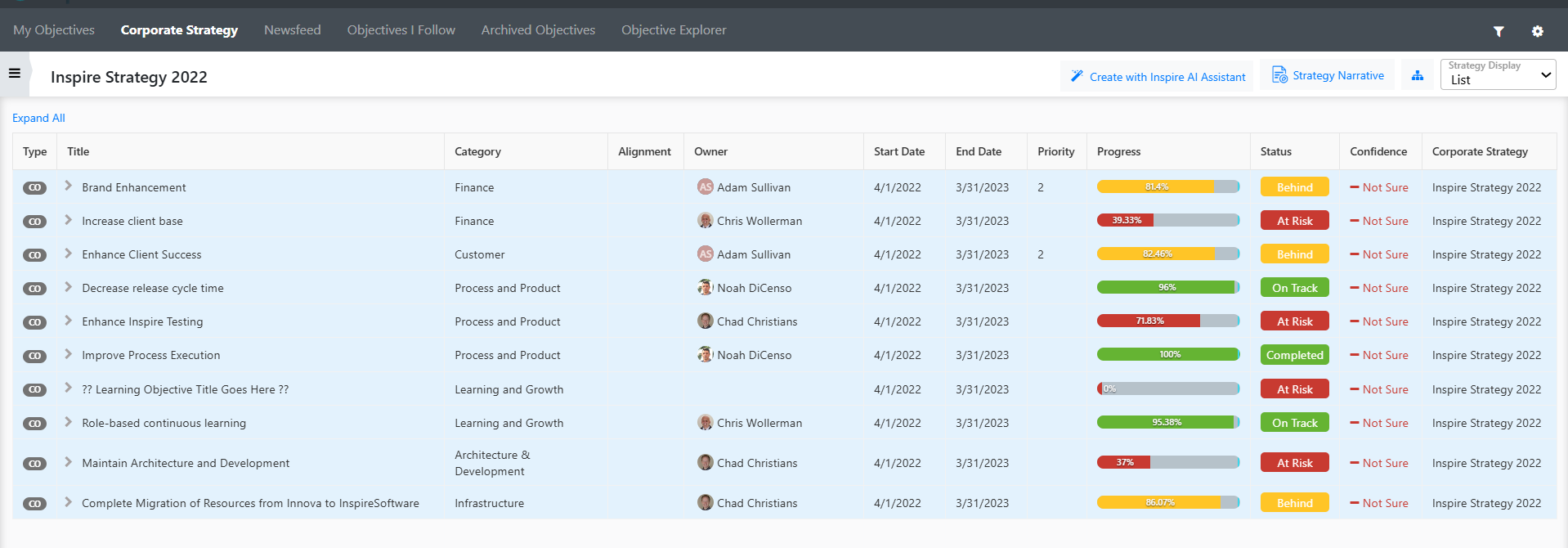1568x548 pixels.
Task: Click Noah DiCenso's avatar on Decrease release cycle time
Action: [705, 288]
